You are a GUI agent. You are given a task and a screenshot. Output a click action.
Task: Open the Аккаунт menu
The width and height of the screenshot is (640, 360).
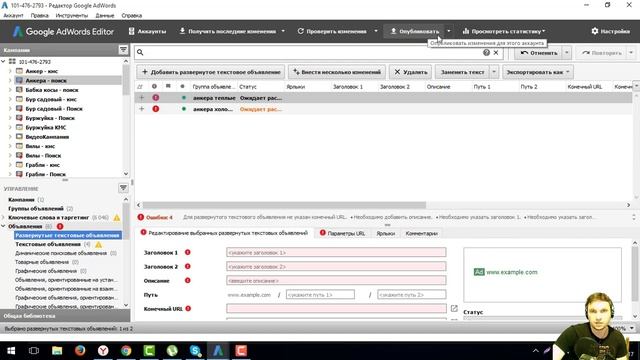[x=13, y=16]
